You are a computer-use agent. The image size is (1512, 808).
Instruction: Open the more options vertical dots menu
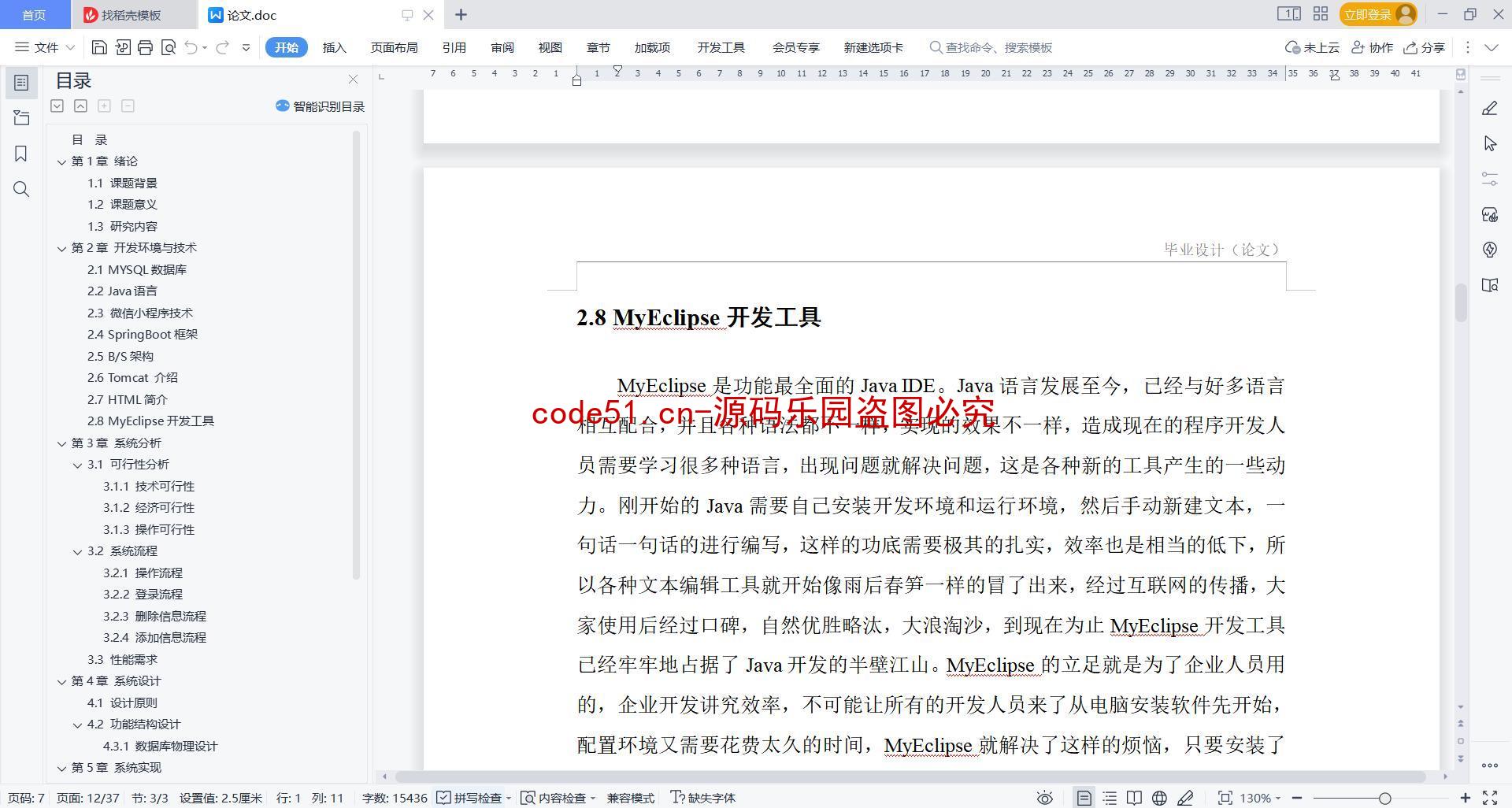[1467, 47]
